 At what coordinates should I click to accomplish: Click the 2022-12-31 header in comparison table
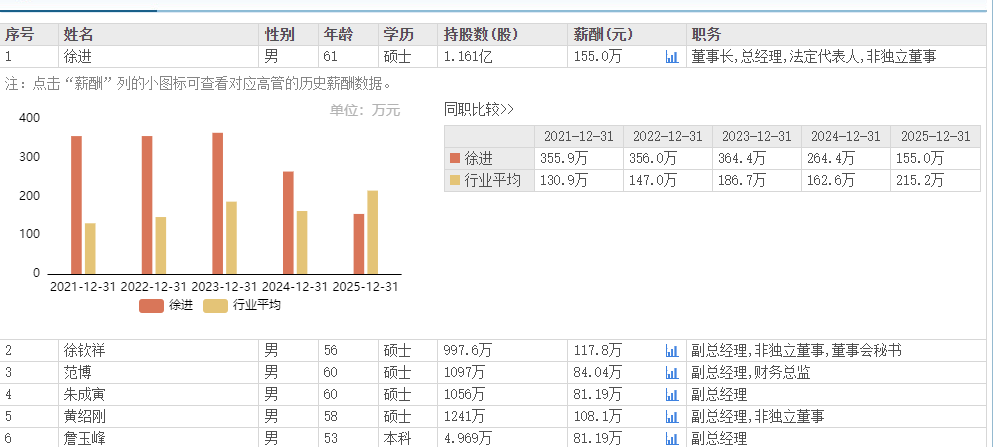click(x=668, y=136)
